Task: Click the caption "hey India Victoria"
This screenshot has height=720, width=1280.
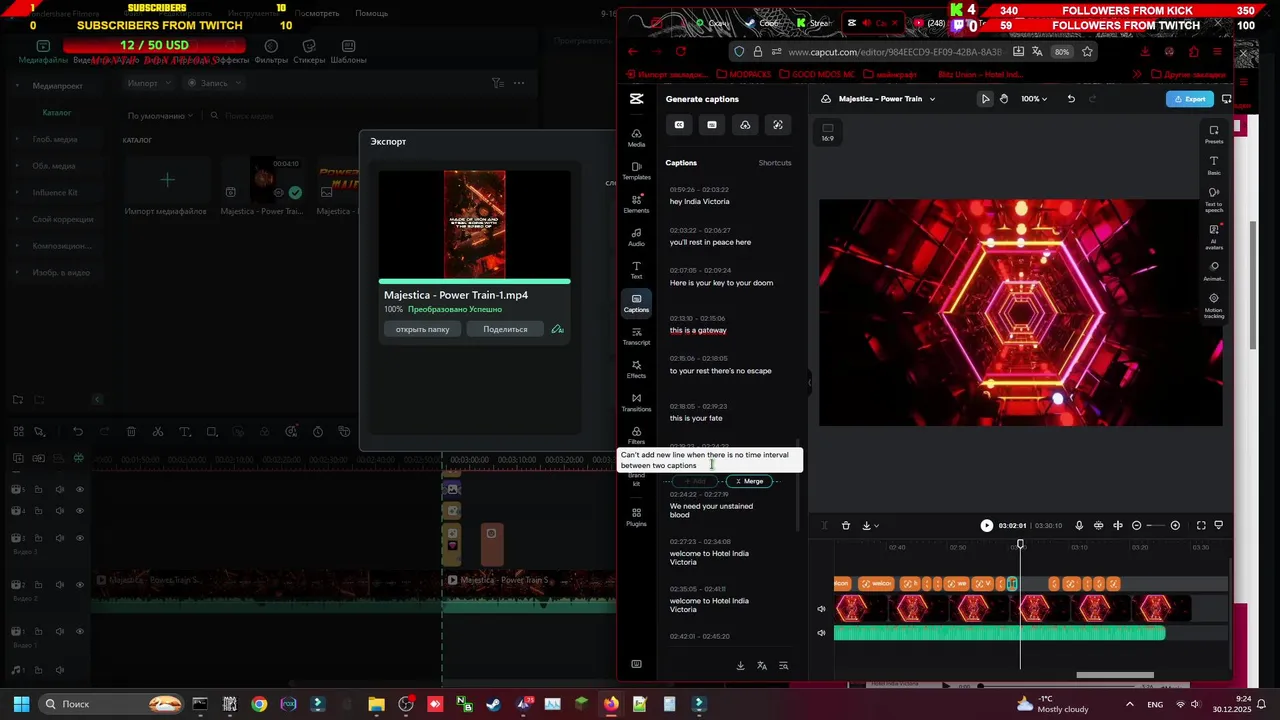Action: click(700, 202)
